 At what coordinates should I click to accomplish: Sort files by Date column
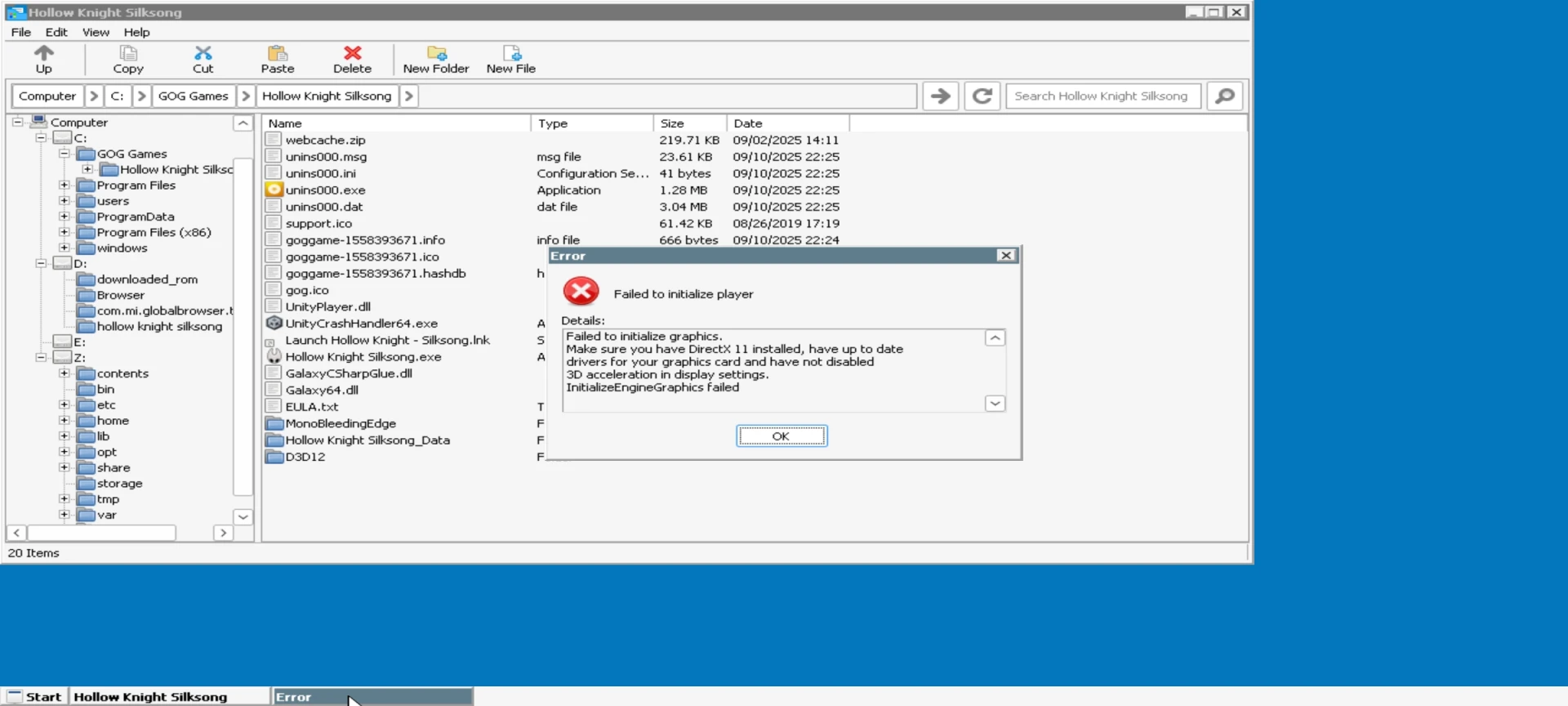click(788, 123)
